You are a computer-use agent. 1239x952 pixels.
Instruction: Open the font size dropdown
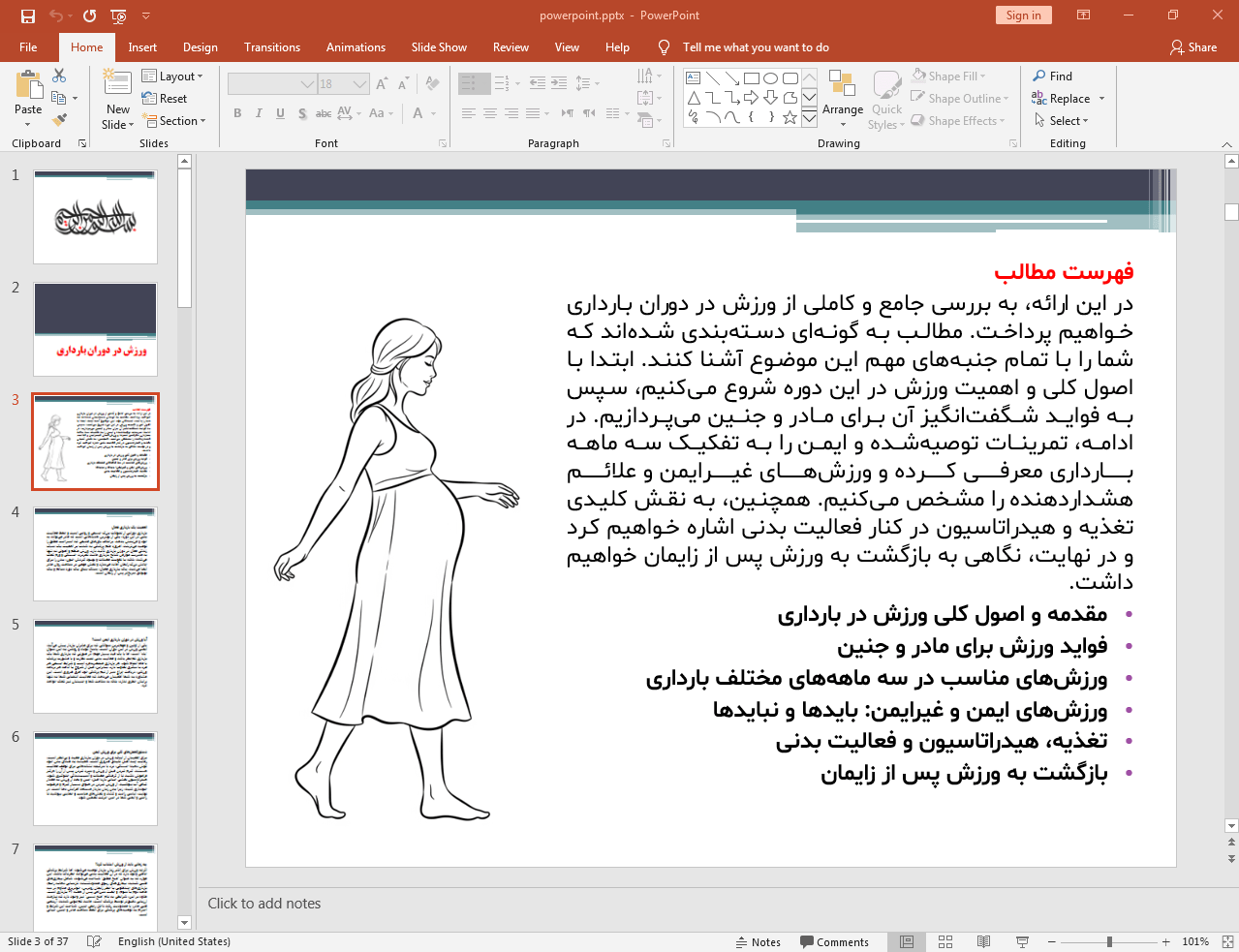pyautogui.click(x=359, y=83)
